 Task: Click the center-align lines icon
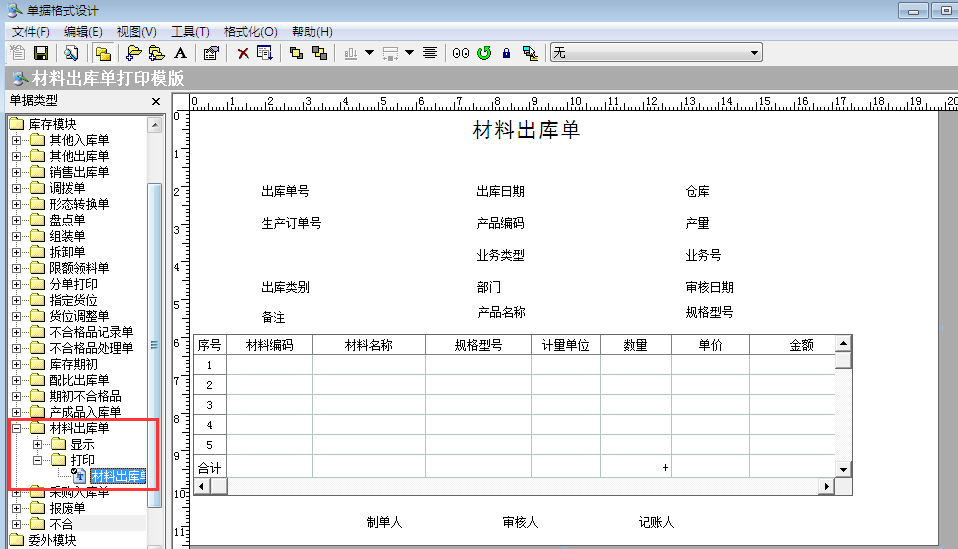point(430,52)
